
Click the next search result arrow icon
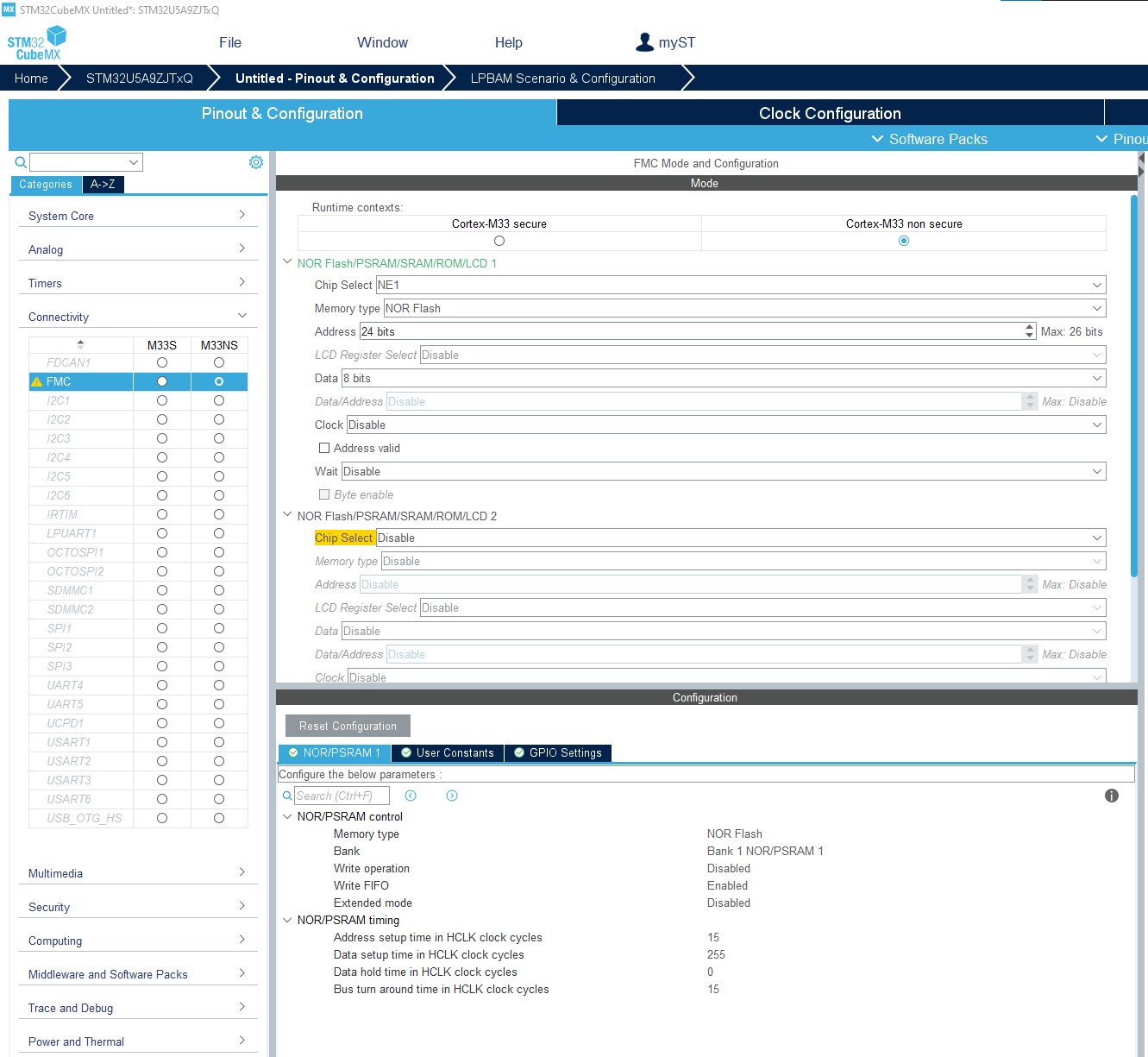click(452, 796)
